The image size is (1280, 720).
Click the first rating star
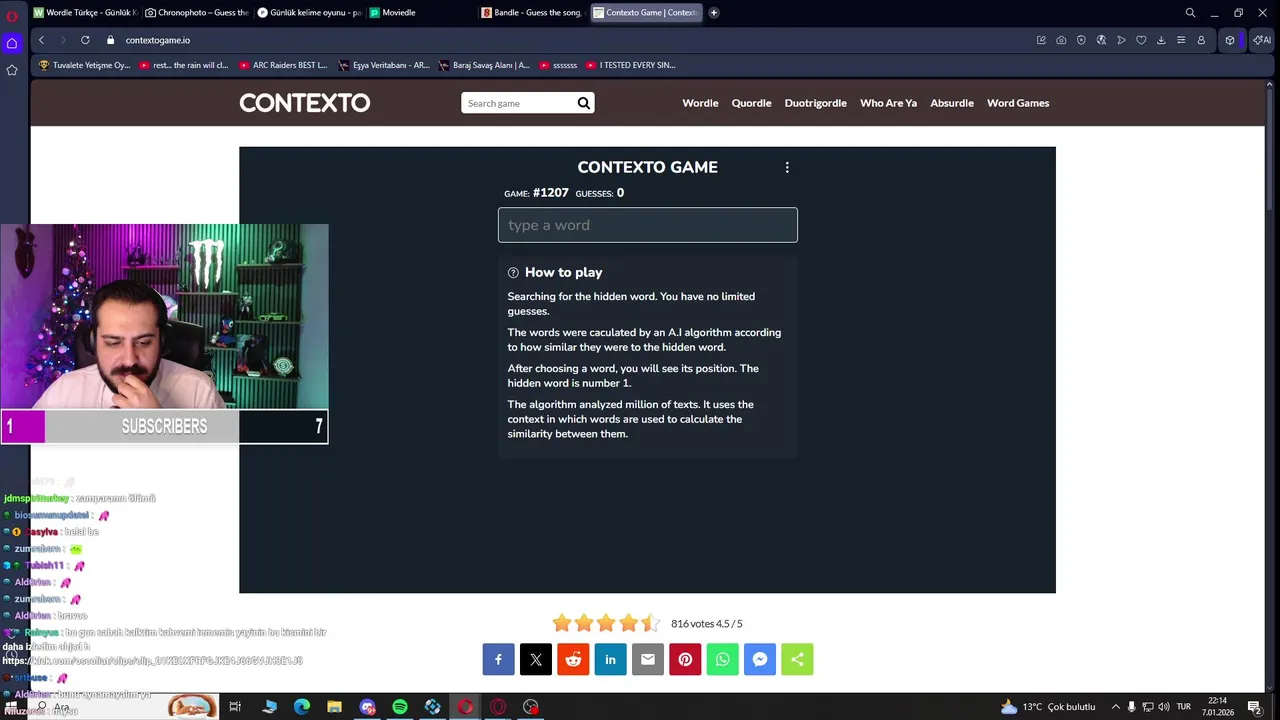562,623
